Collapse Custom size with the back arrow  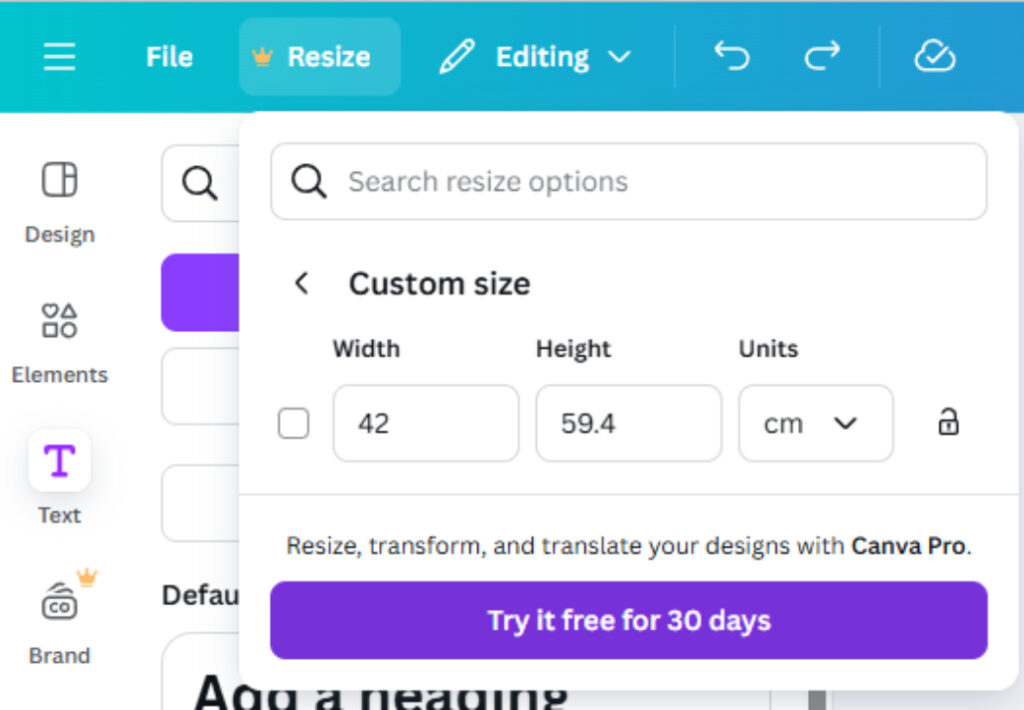[301, 283]
